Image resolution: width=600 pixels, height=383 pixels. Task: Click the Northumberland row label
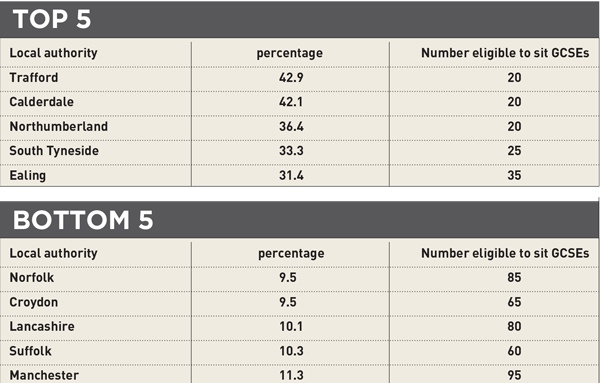point(59,126)
